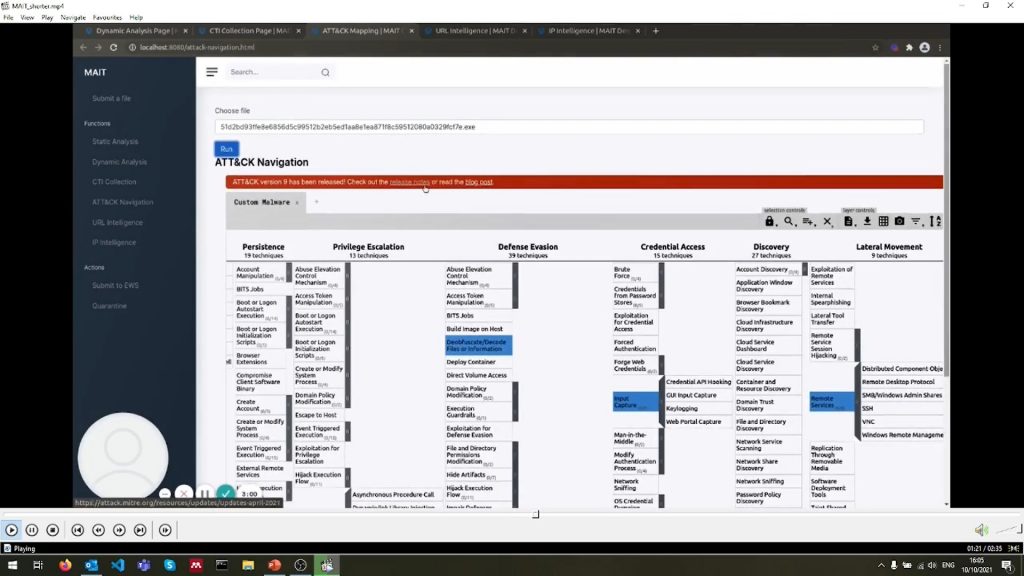Open browser extensions puzzle icon
1024x576 pixels.
point(909,47)
